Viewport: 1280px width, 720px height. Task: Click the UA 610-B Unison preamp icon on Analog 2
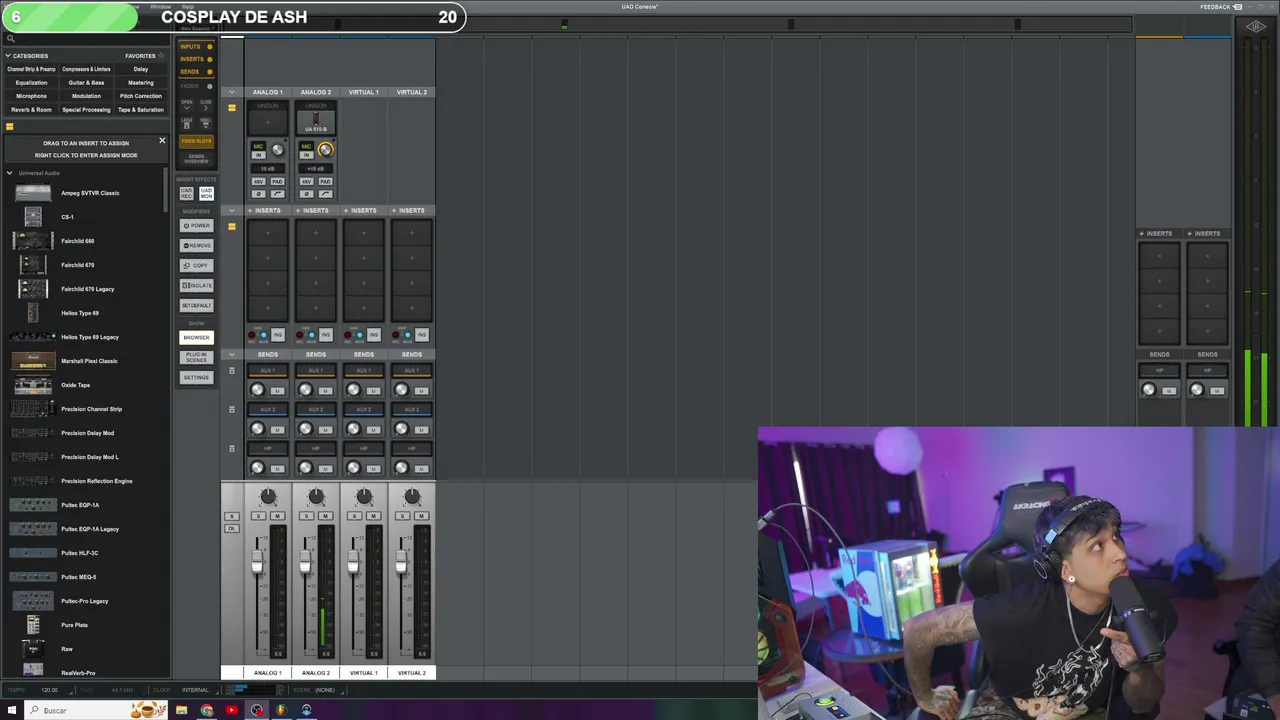click(316, 121)
